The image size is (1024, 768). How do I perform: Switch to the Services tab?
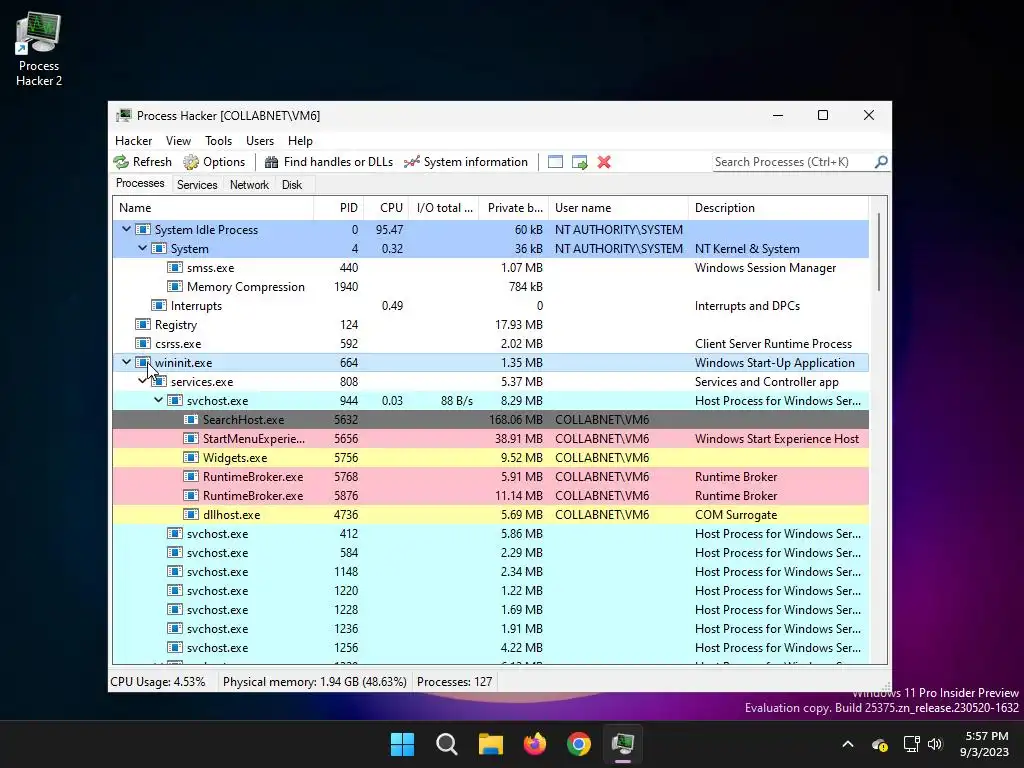coord(197,185)
